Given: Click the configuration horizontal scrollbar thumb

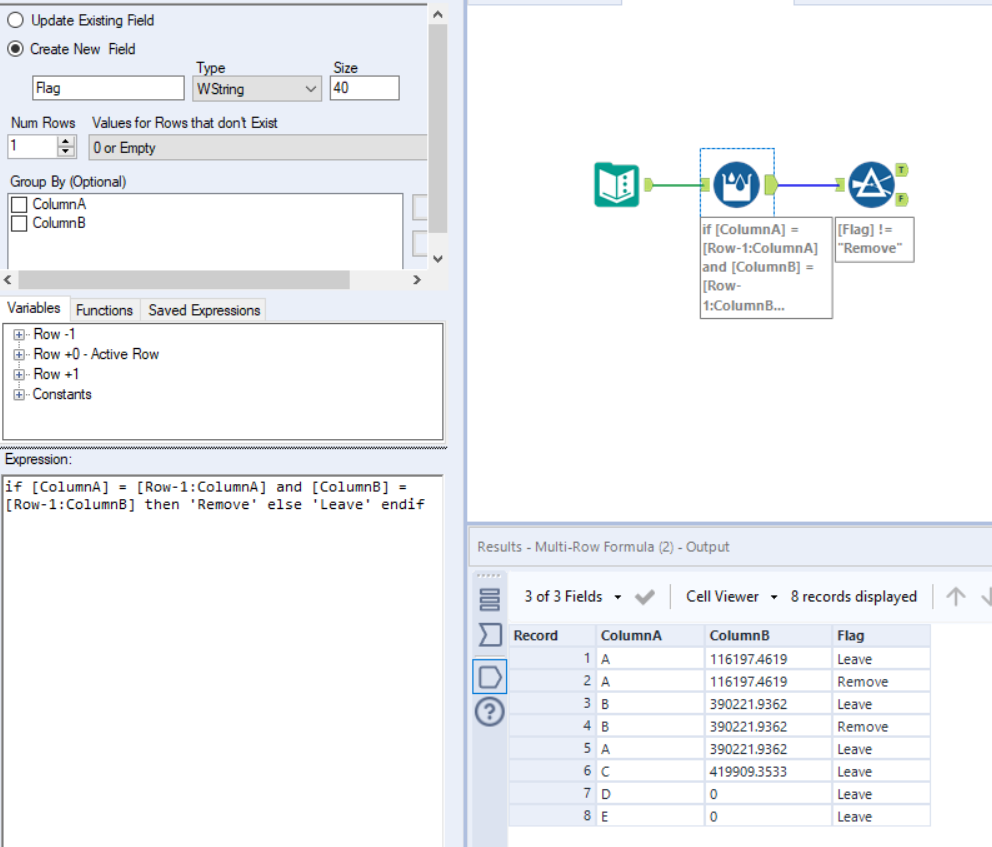Looking at the screenshot, I should pos(184,280).
